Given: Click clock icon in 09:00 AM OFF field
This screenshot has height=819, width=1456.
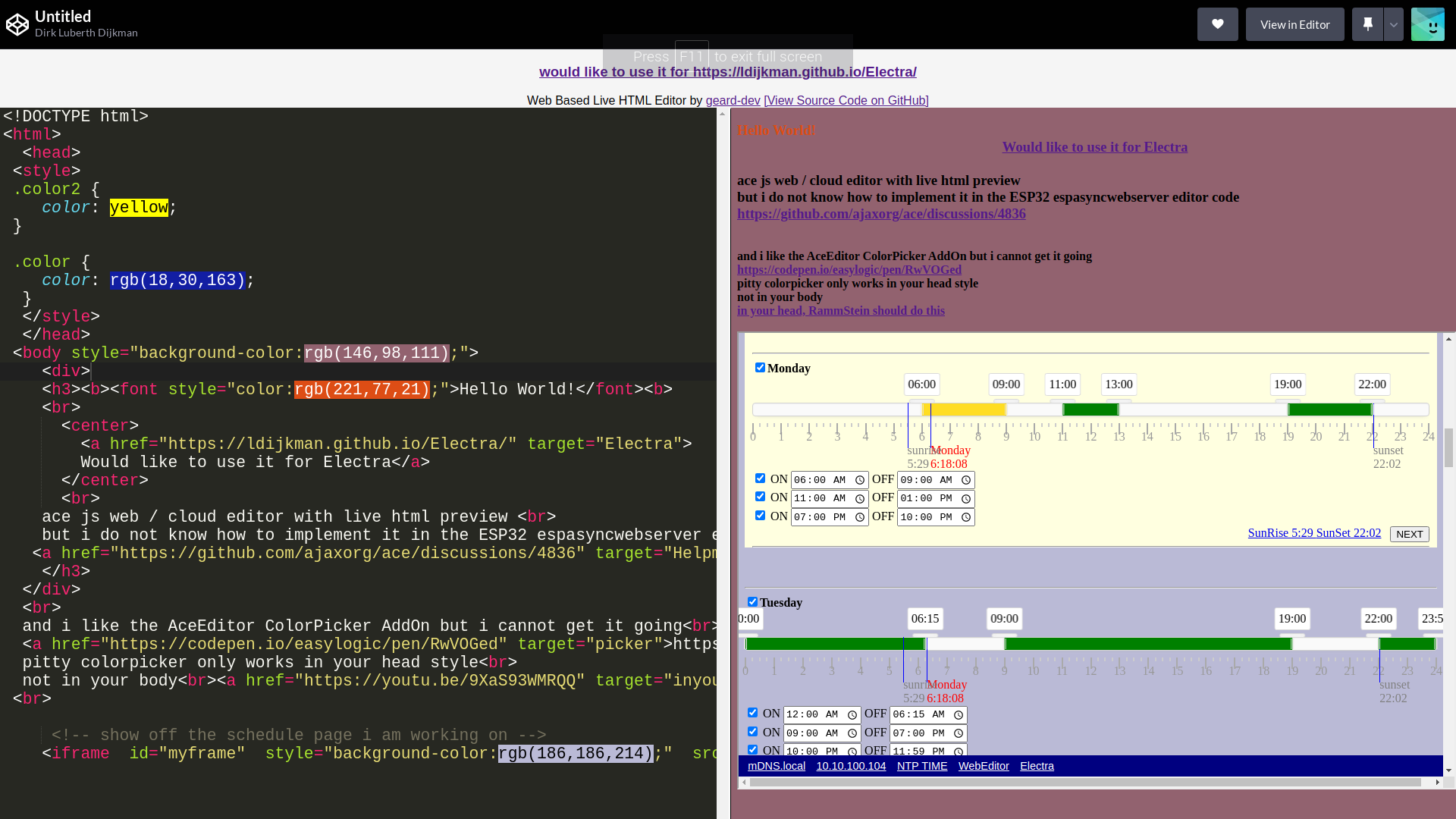Looking at the screenshot, I should click(965, 480).
